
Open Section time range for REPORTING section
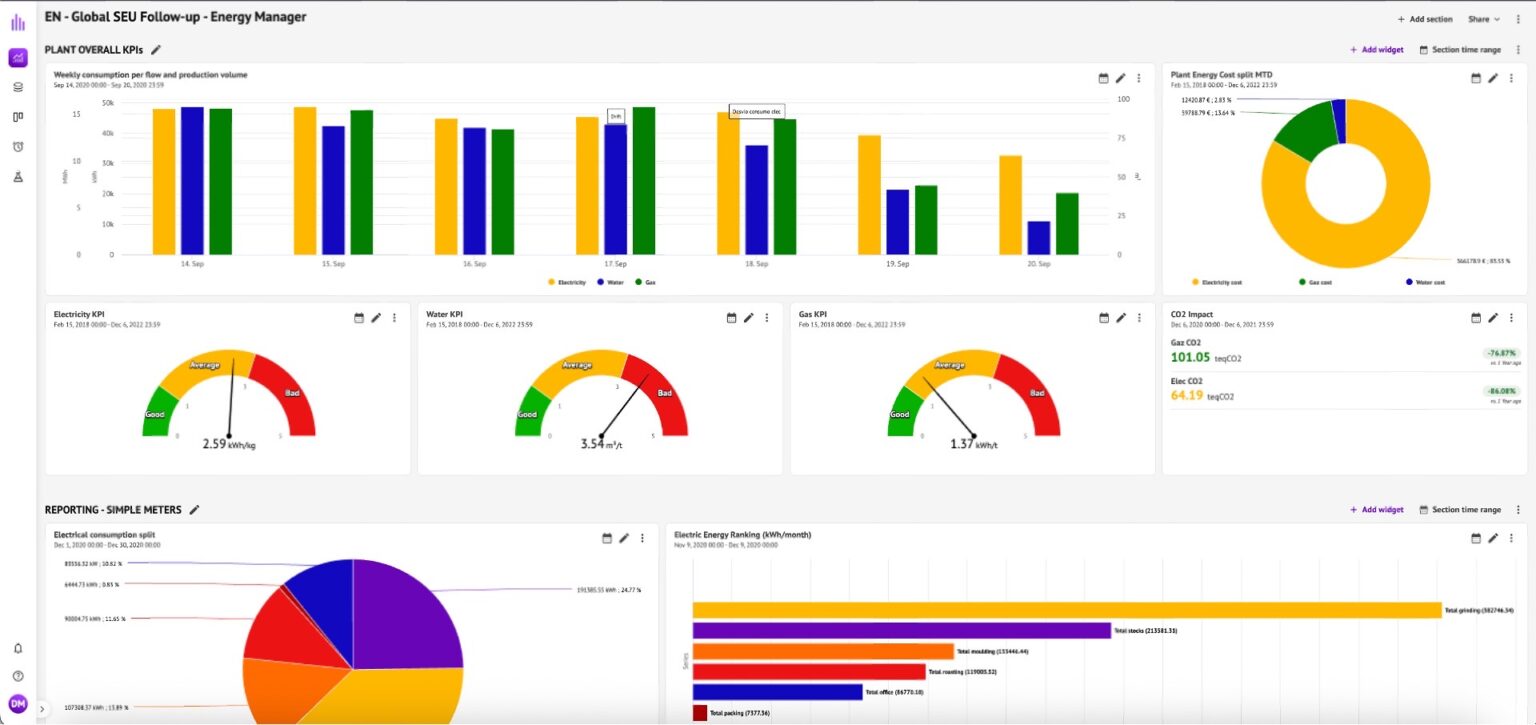[x=1460, y=509]
